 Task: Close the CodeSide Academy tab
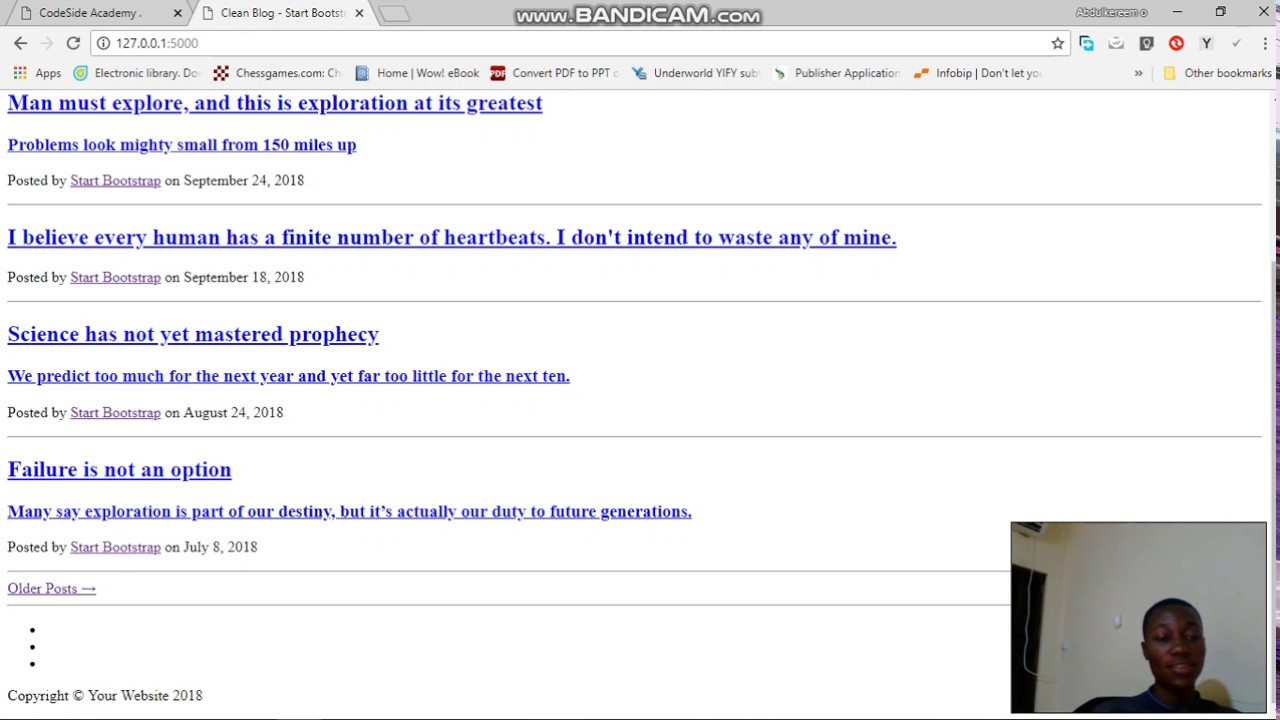tap(177, 13)
